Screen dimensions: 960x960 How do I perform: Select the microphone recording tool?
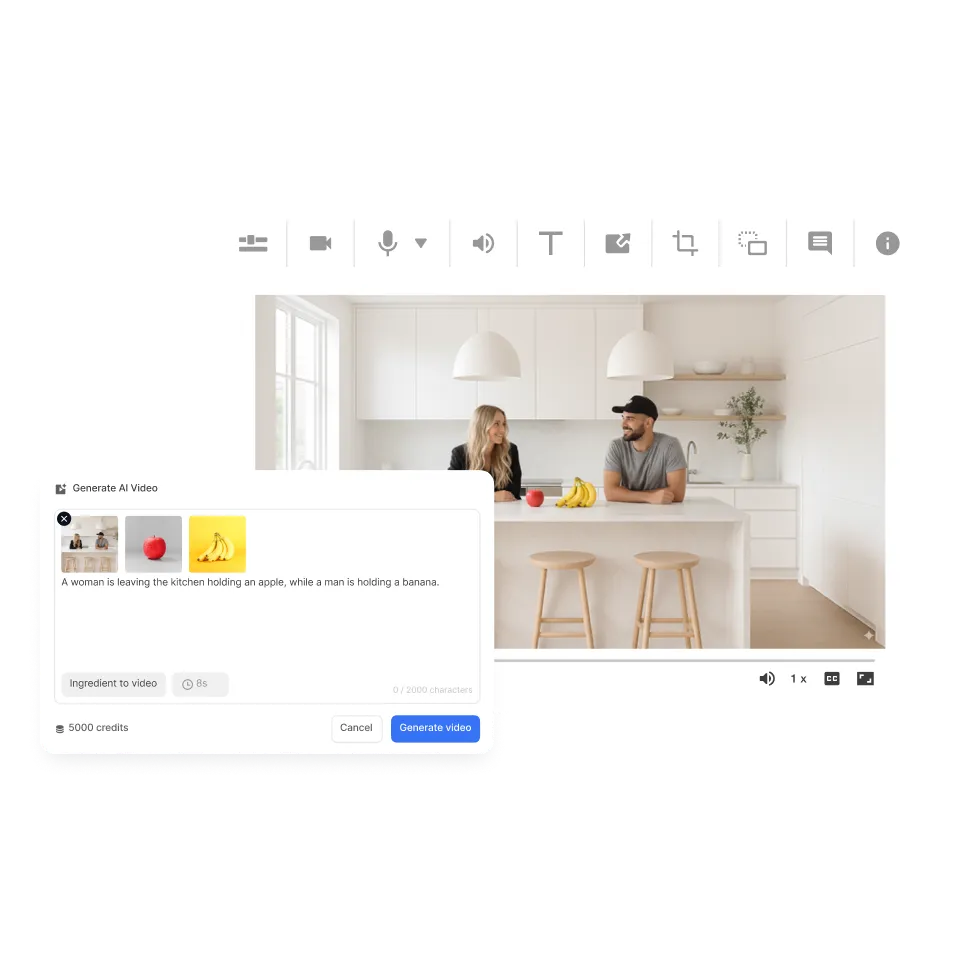[x=388, y=242]
